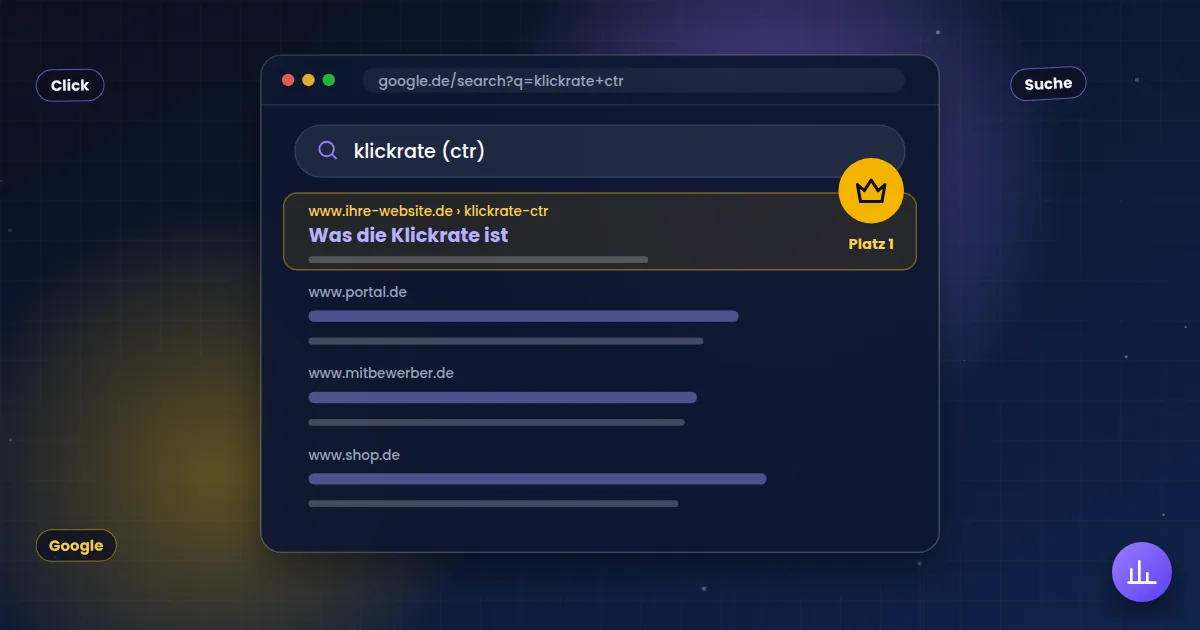The height and width of the screenshot is (630, 1200).
Task: Click into the klickrate (ctr) search field
Action: click(x=599, y=151)
